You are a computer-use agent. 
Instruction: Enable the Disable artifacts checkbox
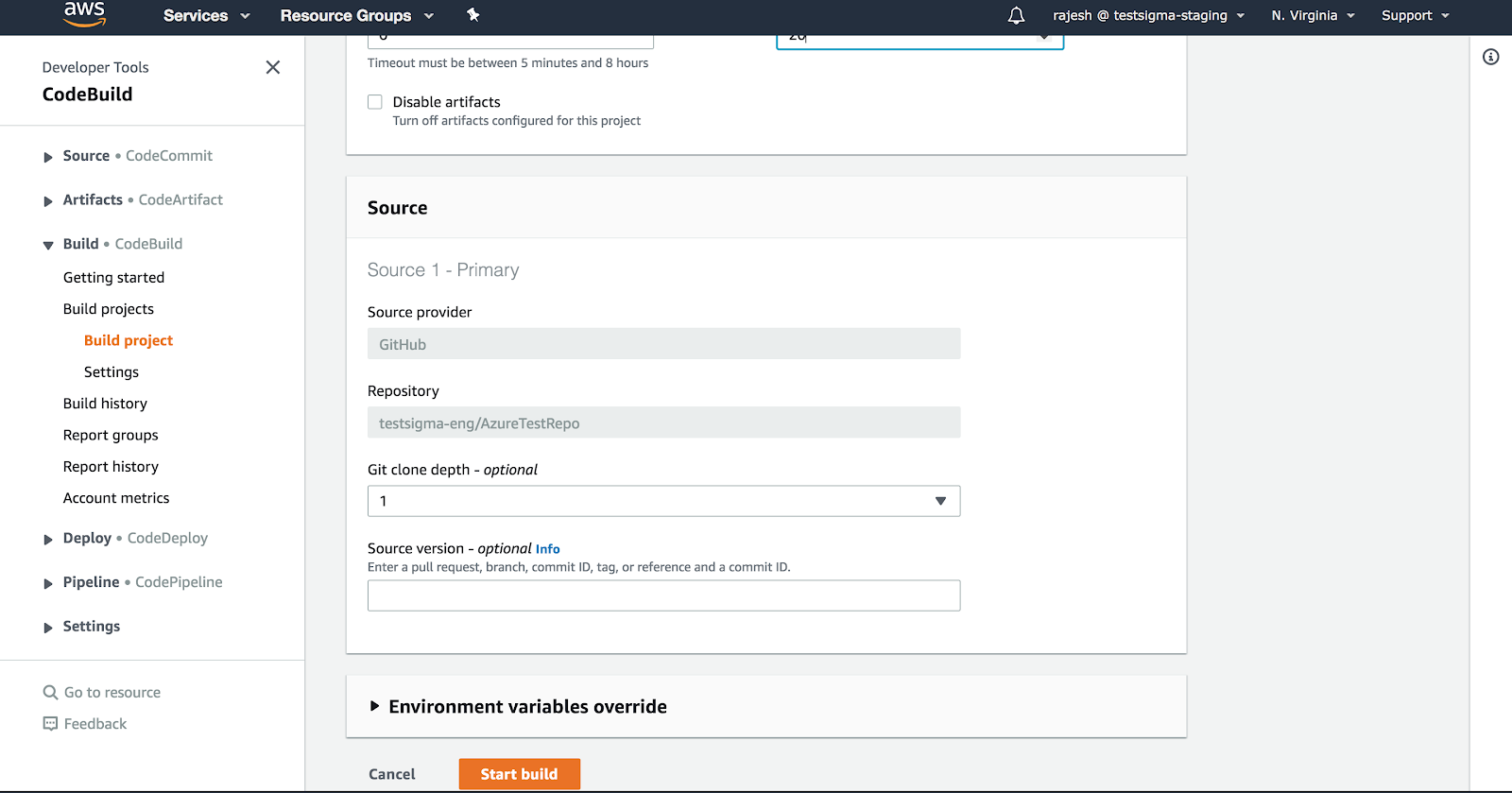[375, 102]
